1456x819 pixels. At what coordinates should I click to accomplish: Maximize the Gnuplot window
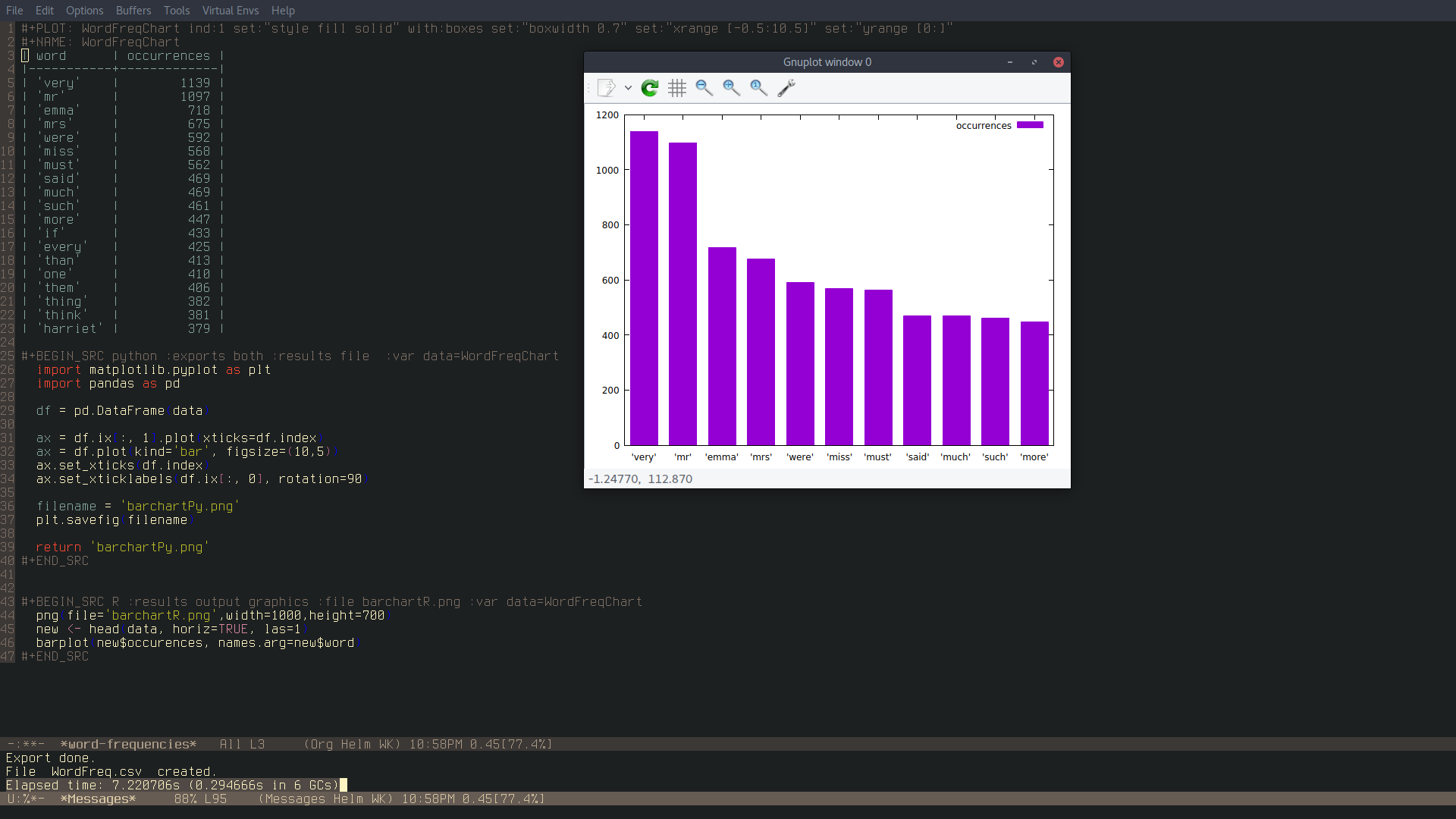tap(1034, 62)
